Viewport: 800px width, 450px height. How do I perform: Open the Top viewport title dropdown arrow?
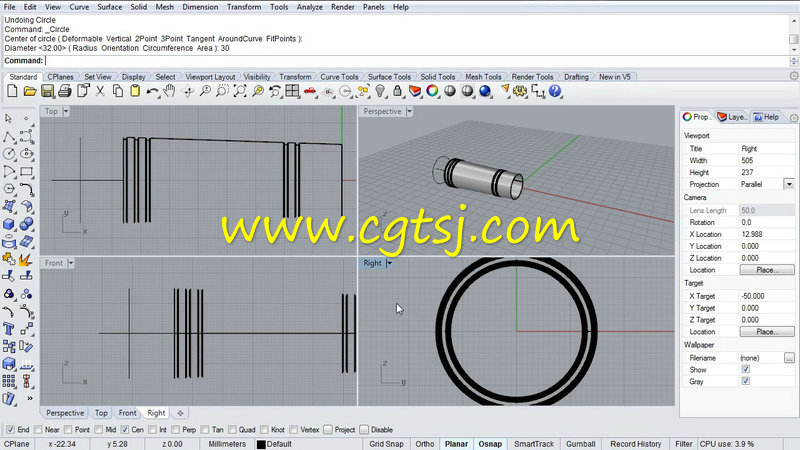click(66, 111)
